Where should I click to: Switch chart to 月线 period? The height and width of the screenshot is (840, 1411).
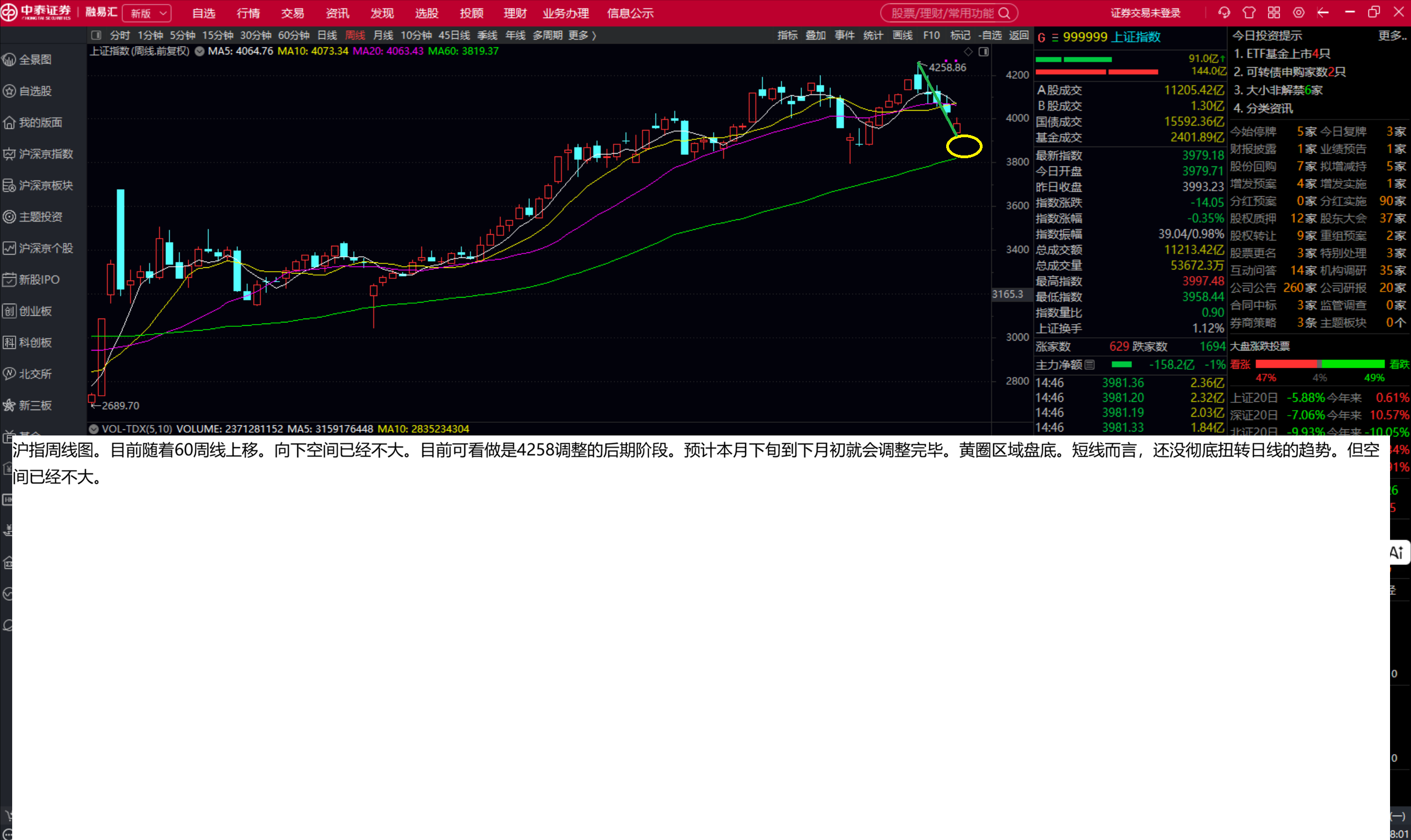click(x=383, y=35)
